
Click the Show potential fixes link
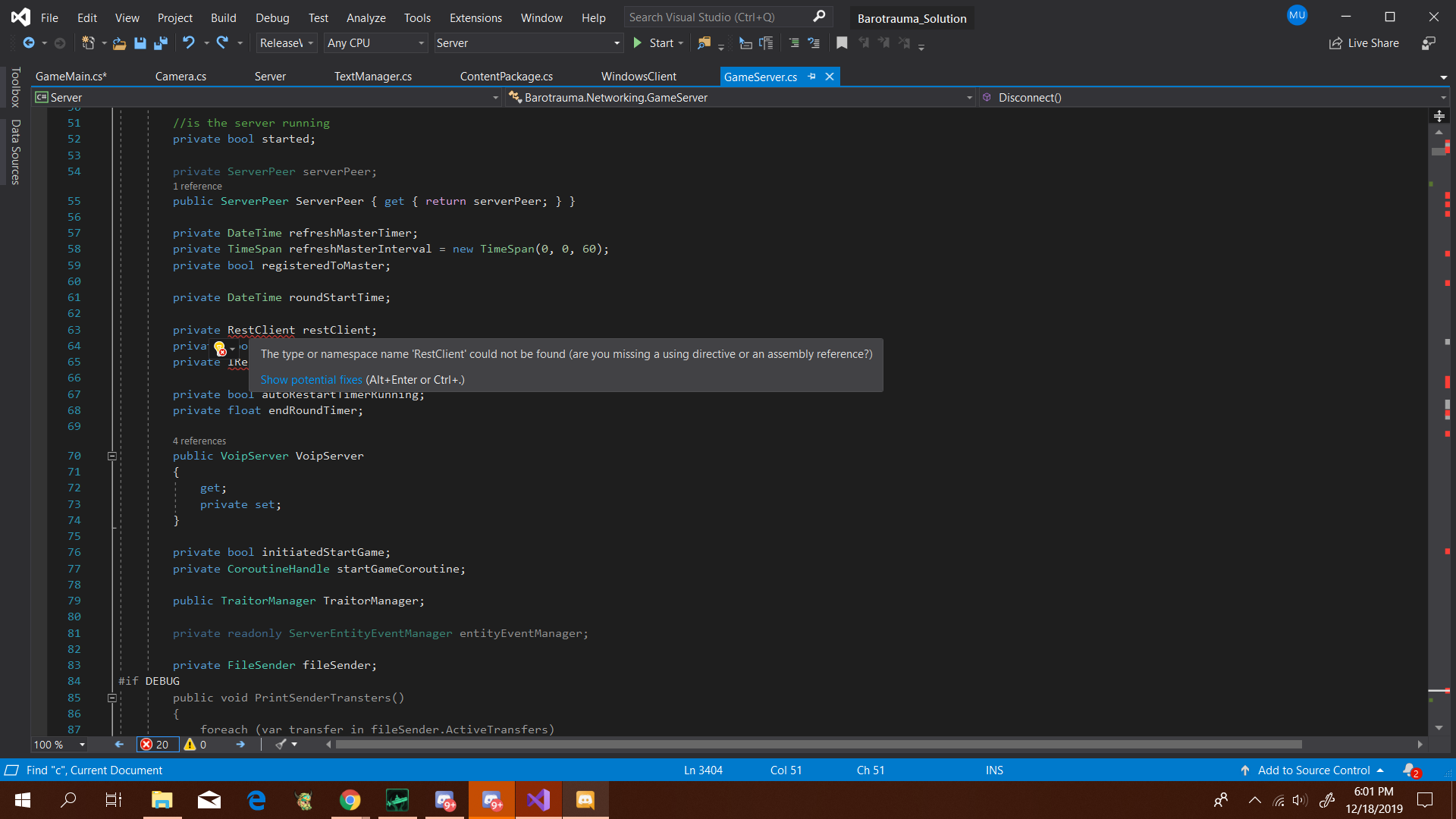point(310,379)
